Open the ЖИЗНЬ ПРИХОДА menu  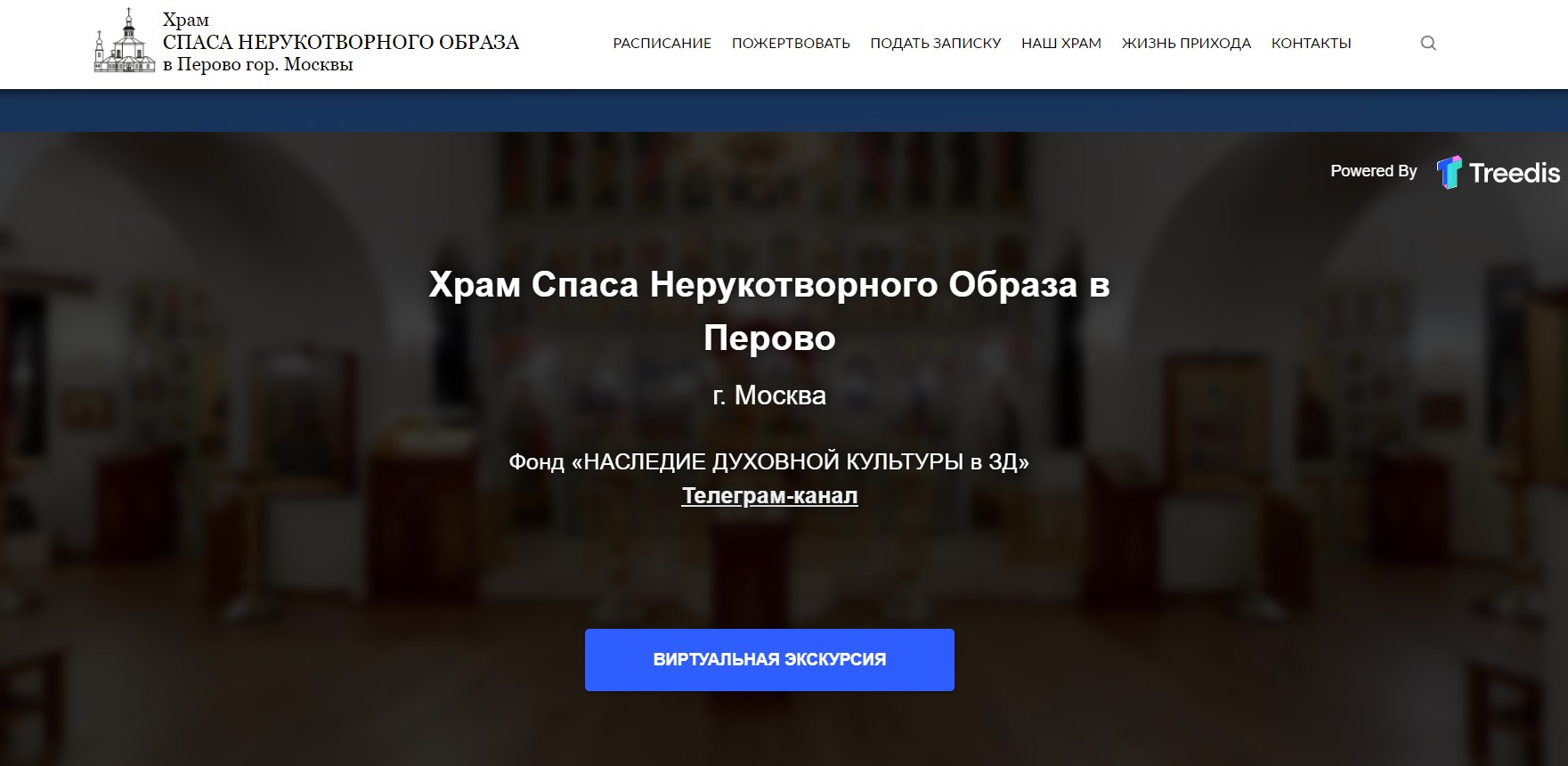1186,43
